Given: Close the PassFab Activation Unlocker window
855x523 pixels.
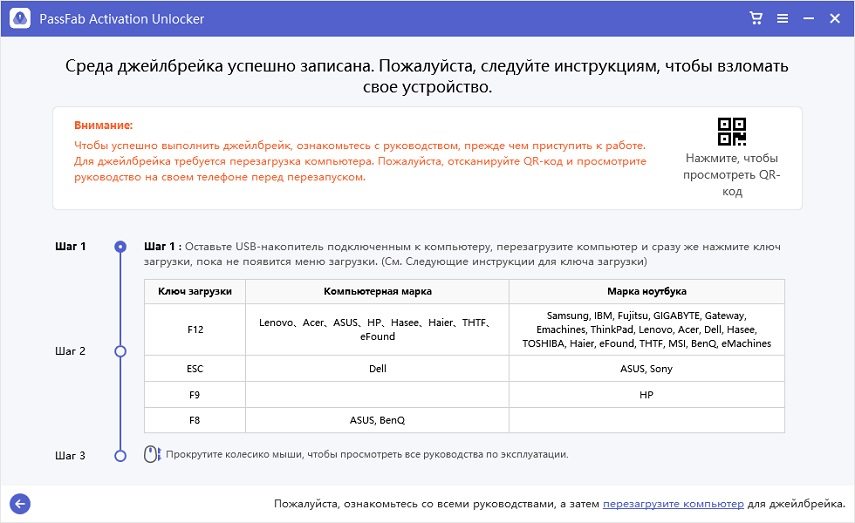Looking at the screenshot, I should pos(835,19).
